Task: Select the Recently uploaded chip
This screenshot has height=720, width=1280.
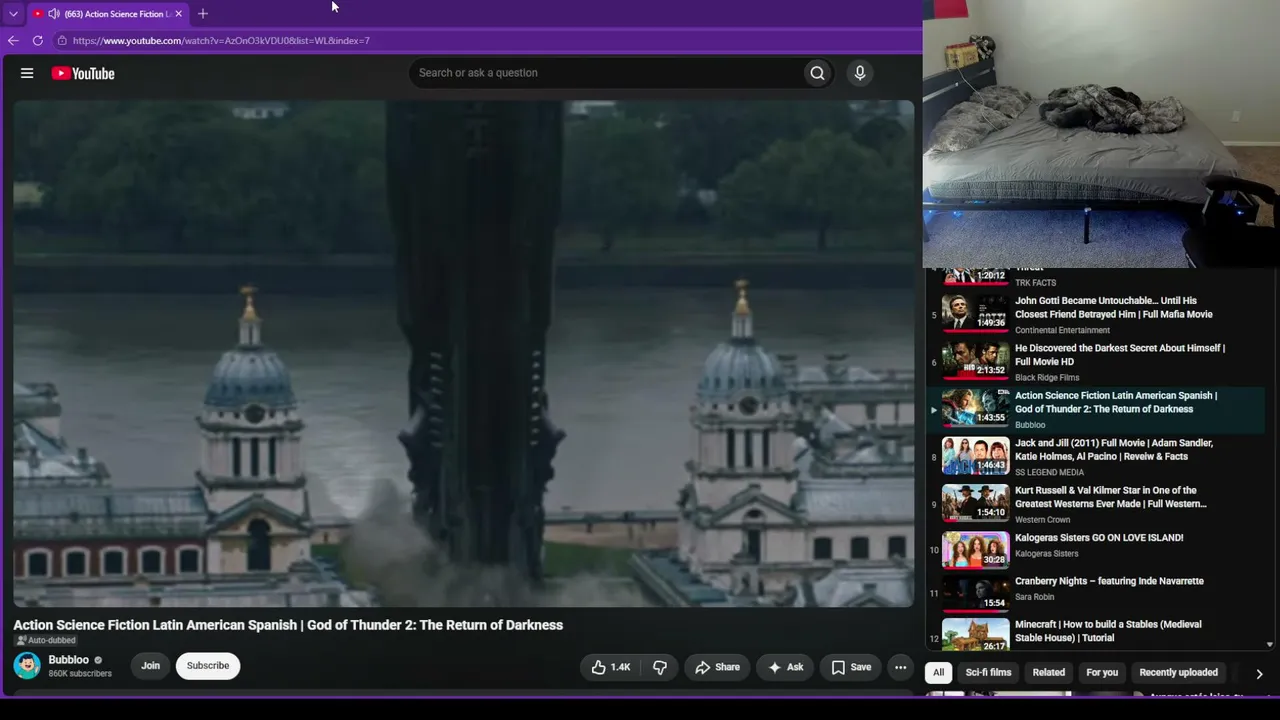Action: click(1178, 673)
